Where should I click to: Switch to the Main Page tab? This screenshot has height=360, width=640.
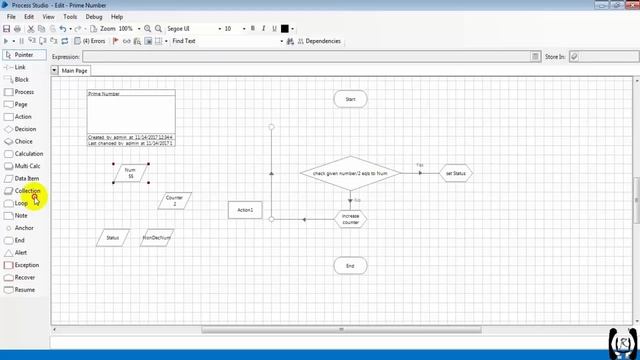click(x=74, y=71)
